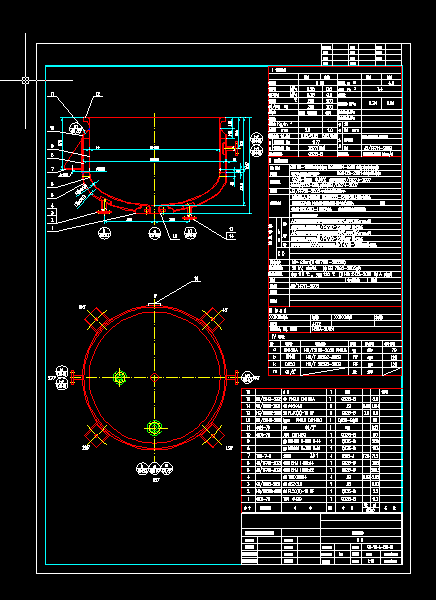Click the tag bubble at the section view's upper-left corner
Image resolution: width=436 pixels, height=600 pixels.
[76, 129]
